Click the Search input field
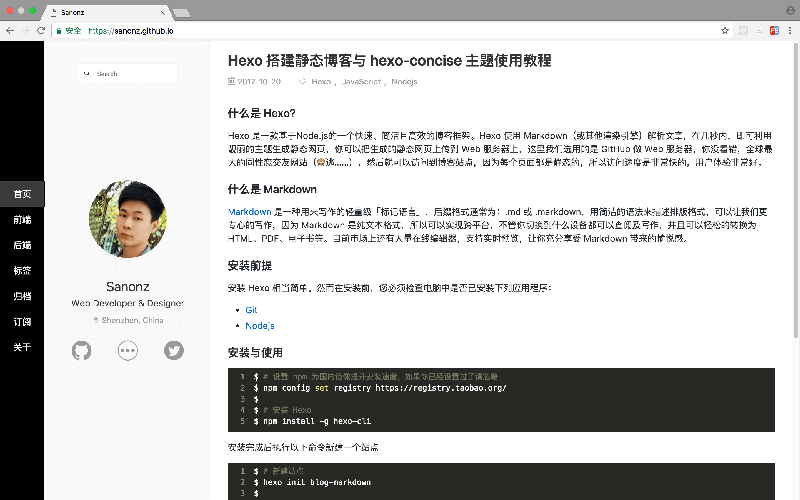 pyautogui.click(x=128, y=73)
